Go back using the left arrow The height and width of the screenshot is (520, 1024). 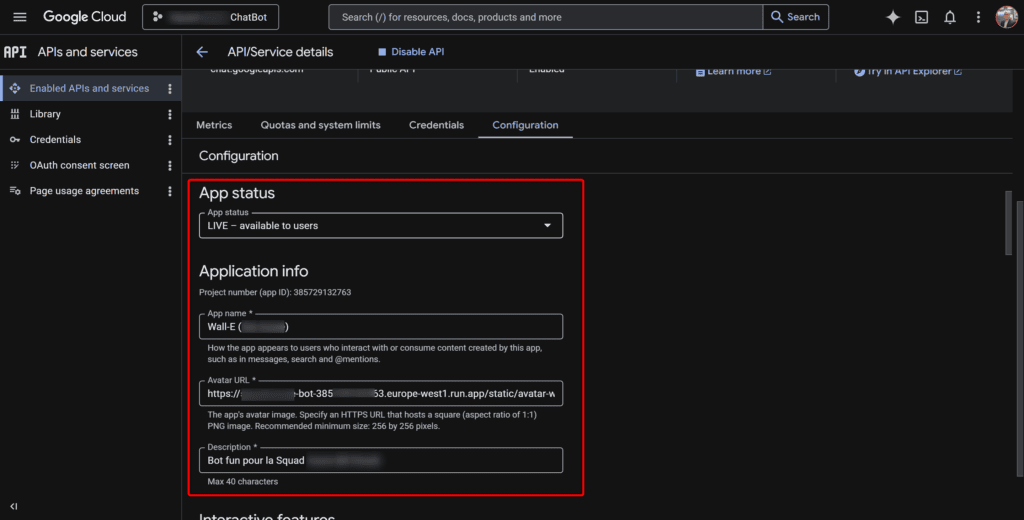click(x=202, y=52)
